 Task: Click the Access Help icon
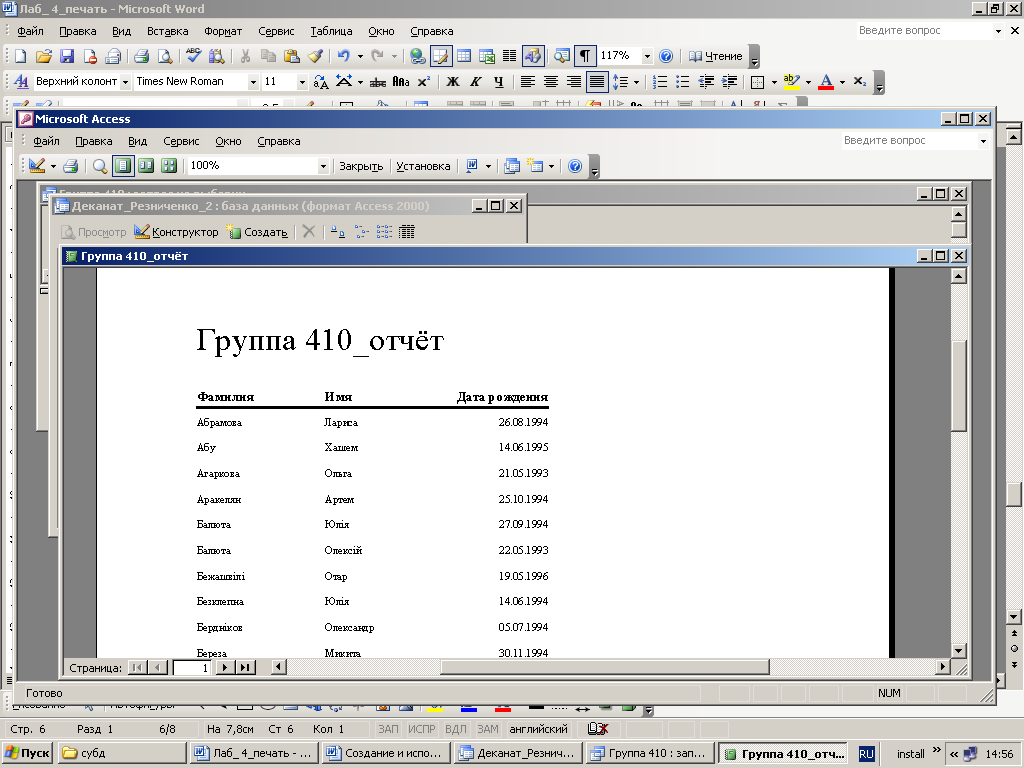point(575,166)
